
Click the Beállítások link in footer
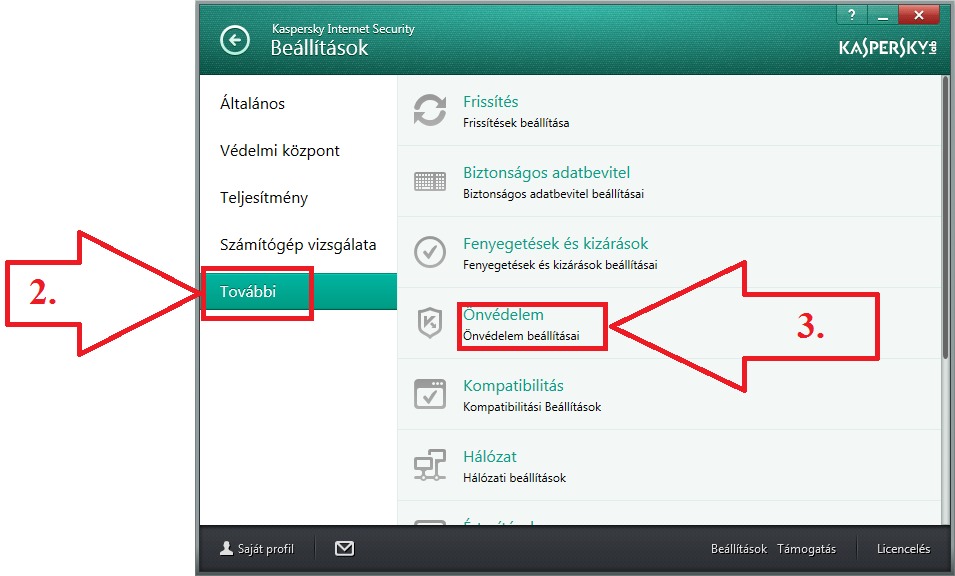point(738,549)
